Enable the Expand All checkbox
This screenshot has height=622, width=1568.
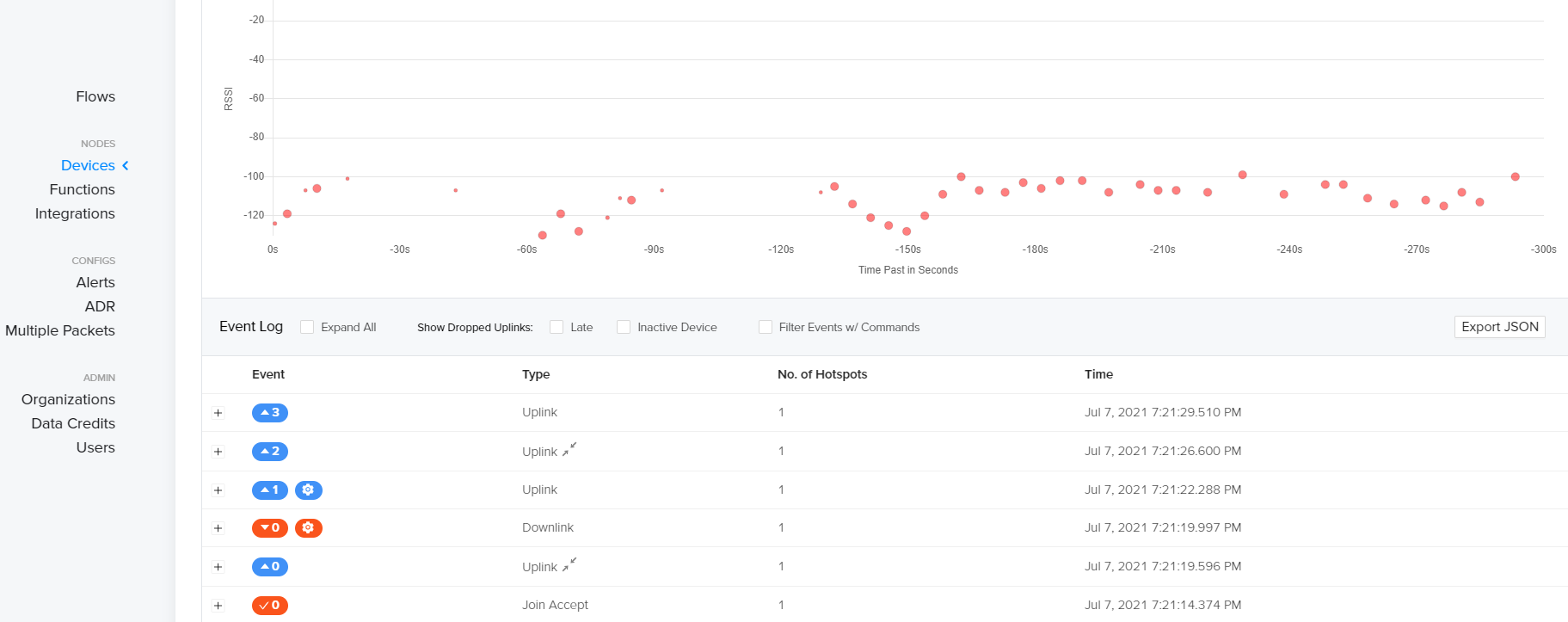coord(307,327)
